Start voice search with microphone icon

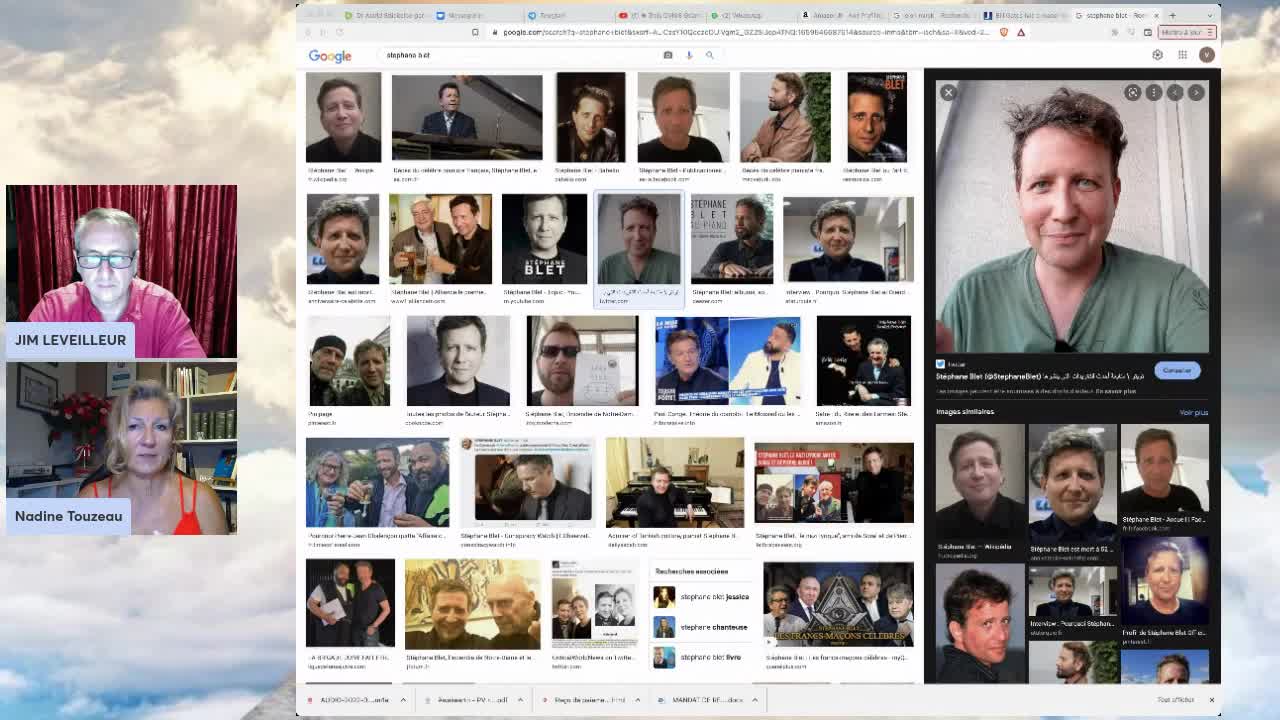click(689, 55)
